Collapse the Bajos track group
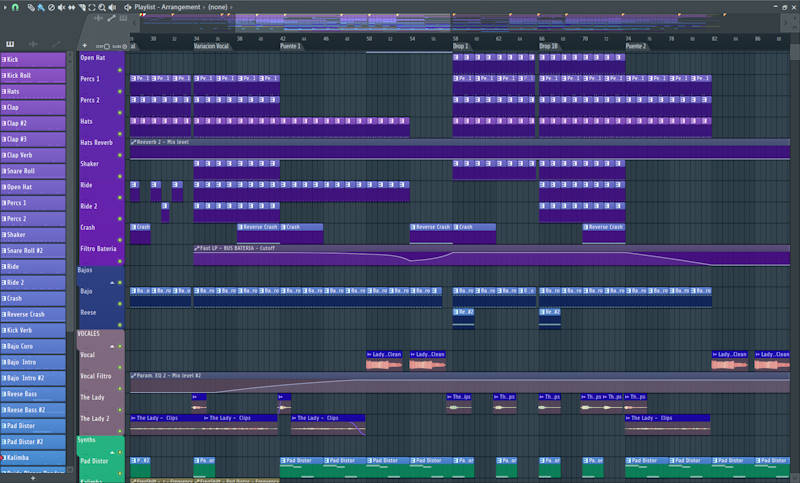 coord(112,283)
